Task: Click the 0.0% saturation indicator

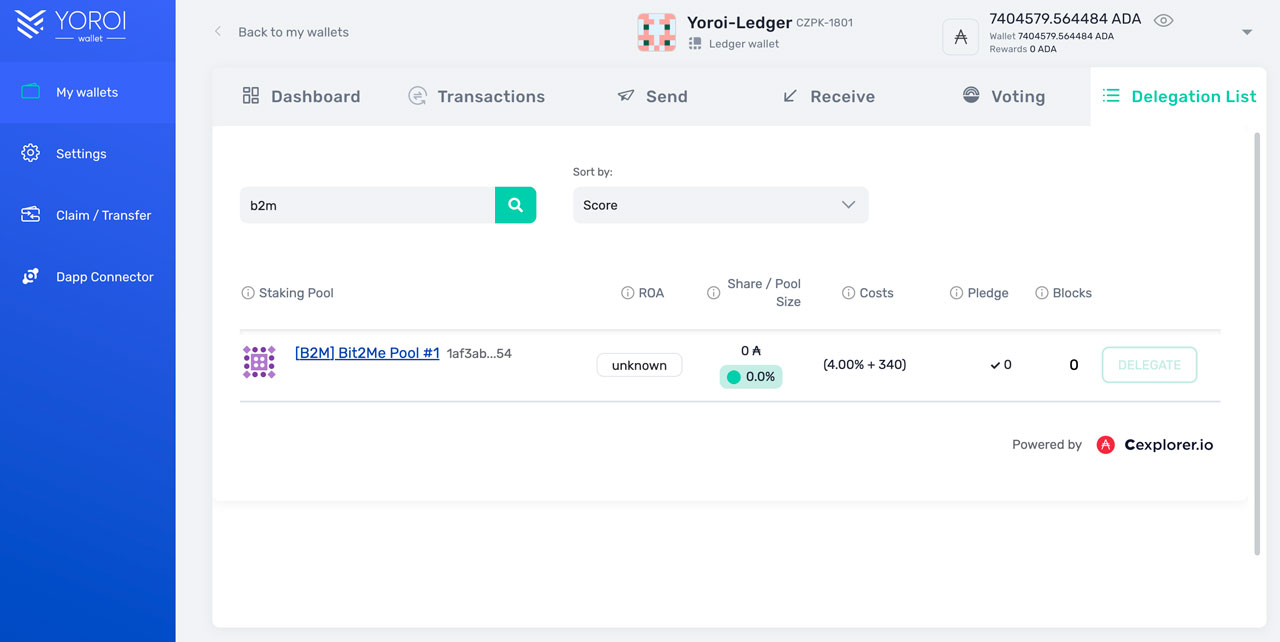Action: 751,377
